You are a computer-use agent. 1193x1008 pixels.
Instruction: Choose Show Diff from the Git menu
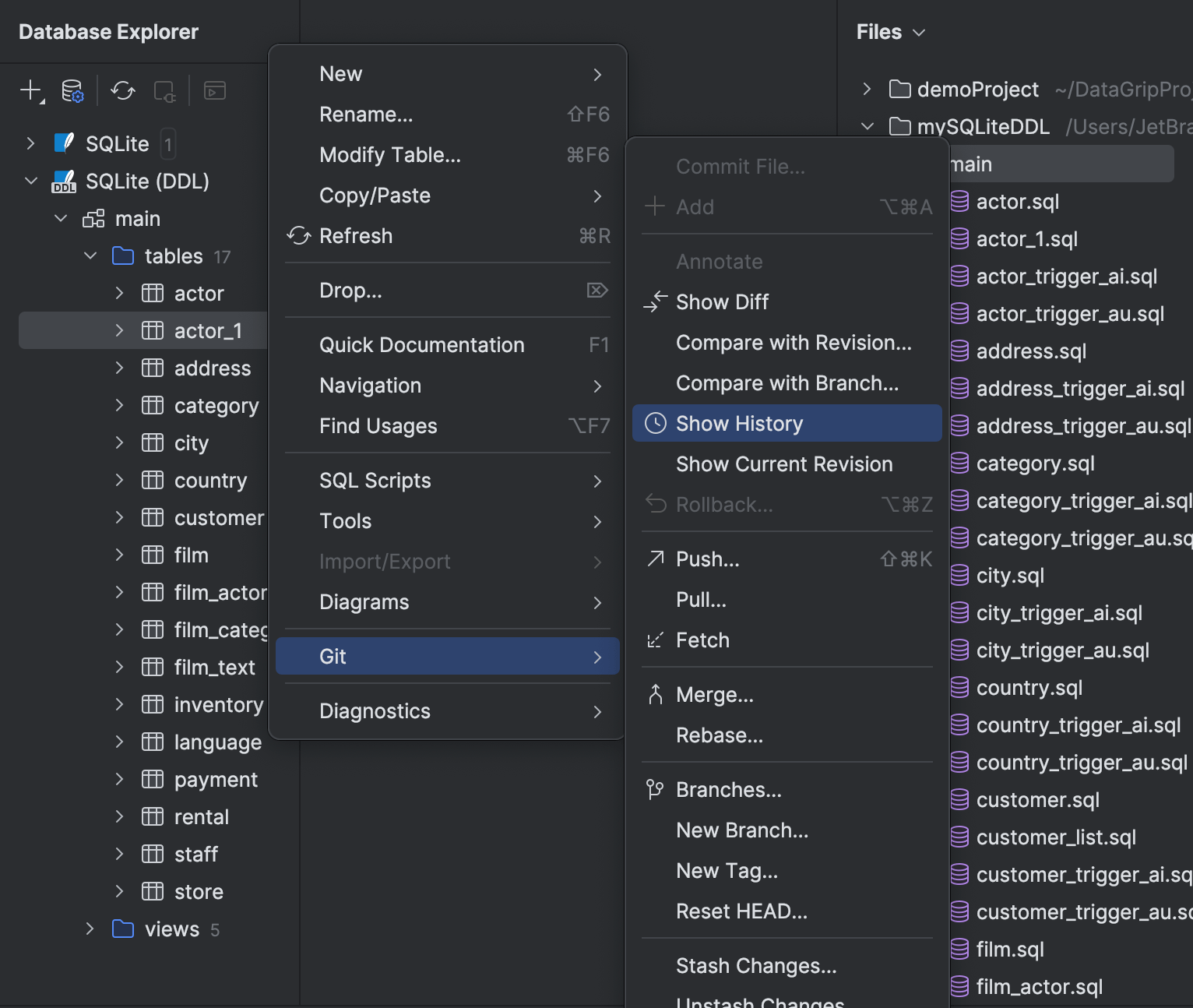pos(722,301)
